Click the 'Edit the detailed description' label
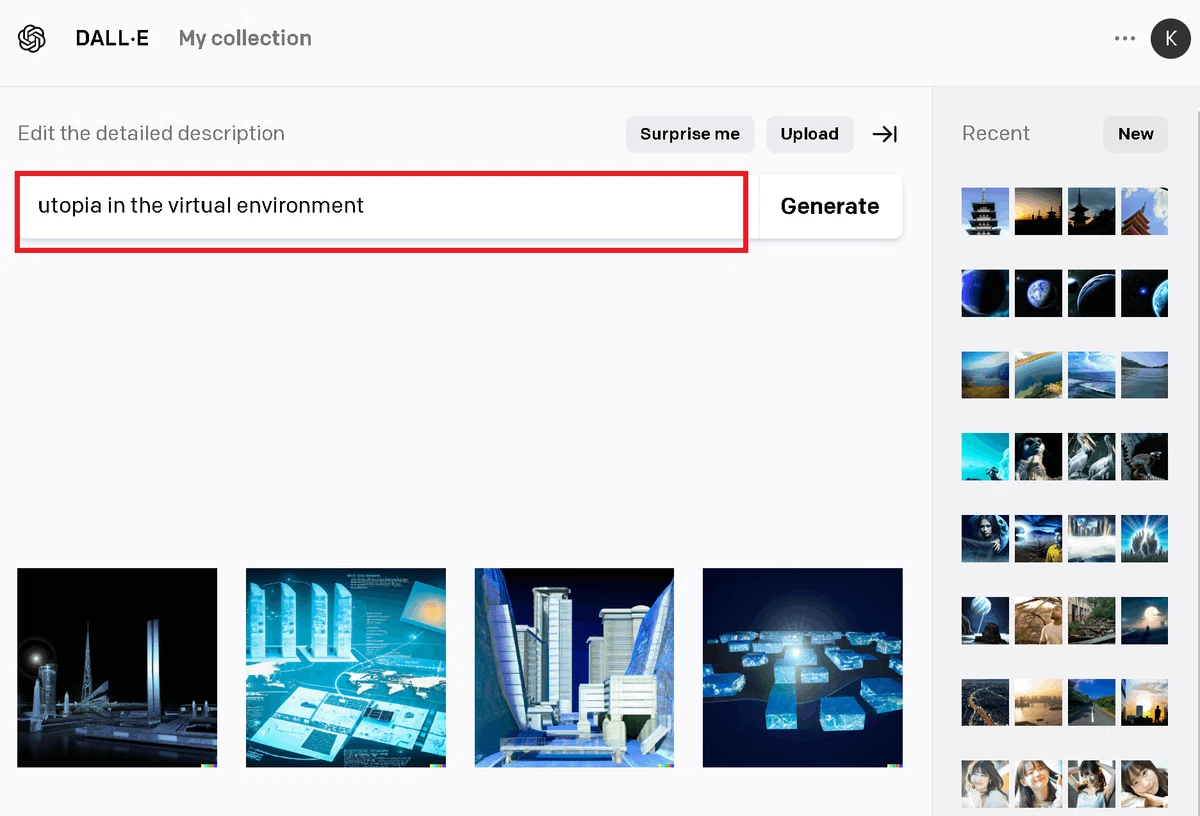Screen dimensions: 1200x816 (151, 134)
